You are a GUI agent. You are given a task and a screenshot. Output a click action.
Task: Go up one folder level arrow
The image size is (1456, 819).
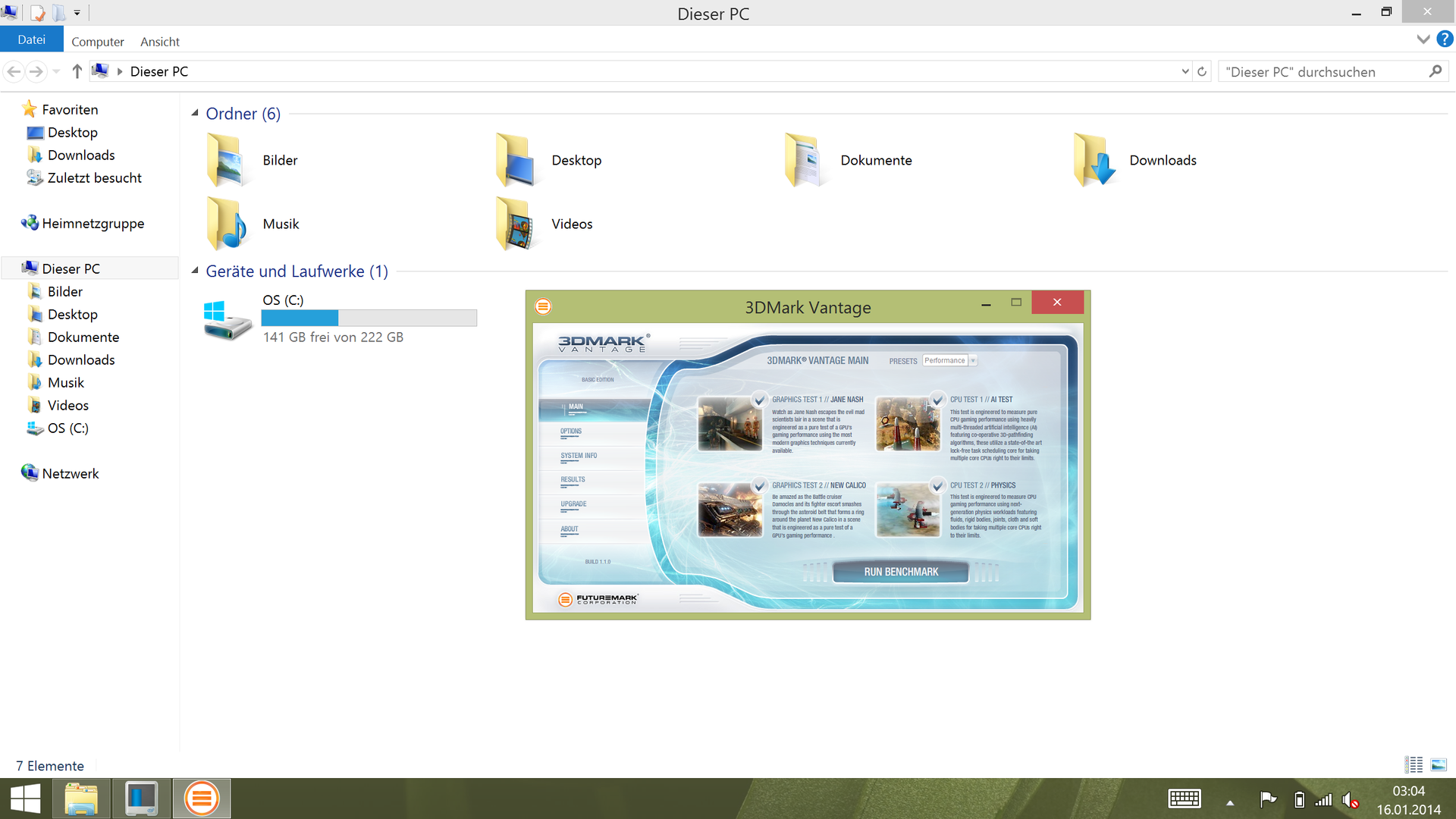[x=77, y=71]
